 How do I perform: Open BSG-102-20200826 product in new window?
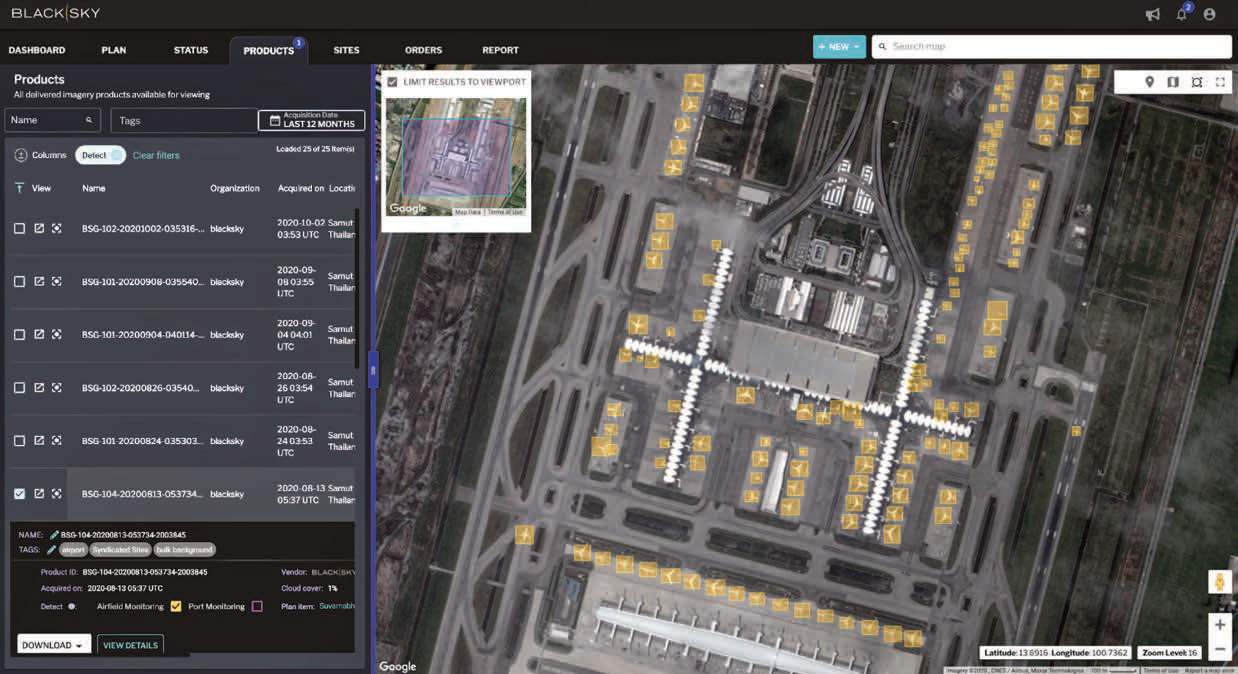pos(39,388)
